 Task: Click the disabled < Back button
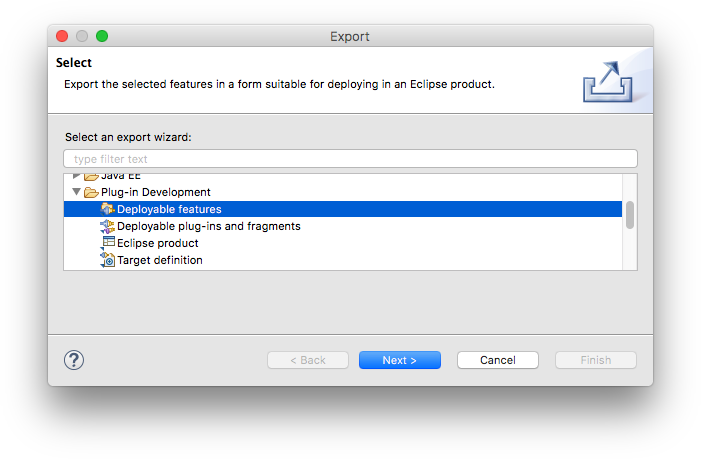coord(308,360)
